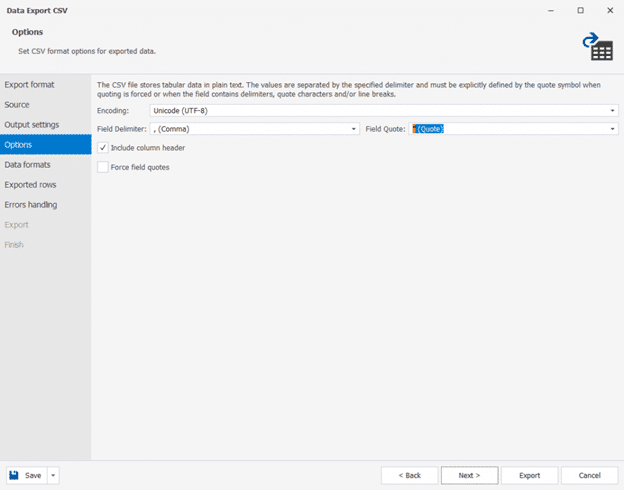
Task: Enable Force field quotes checkbox
Action: [103, 167]
